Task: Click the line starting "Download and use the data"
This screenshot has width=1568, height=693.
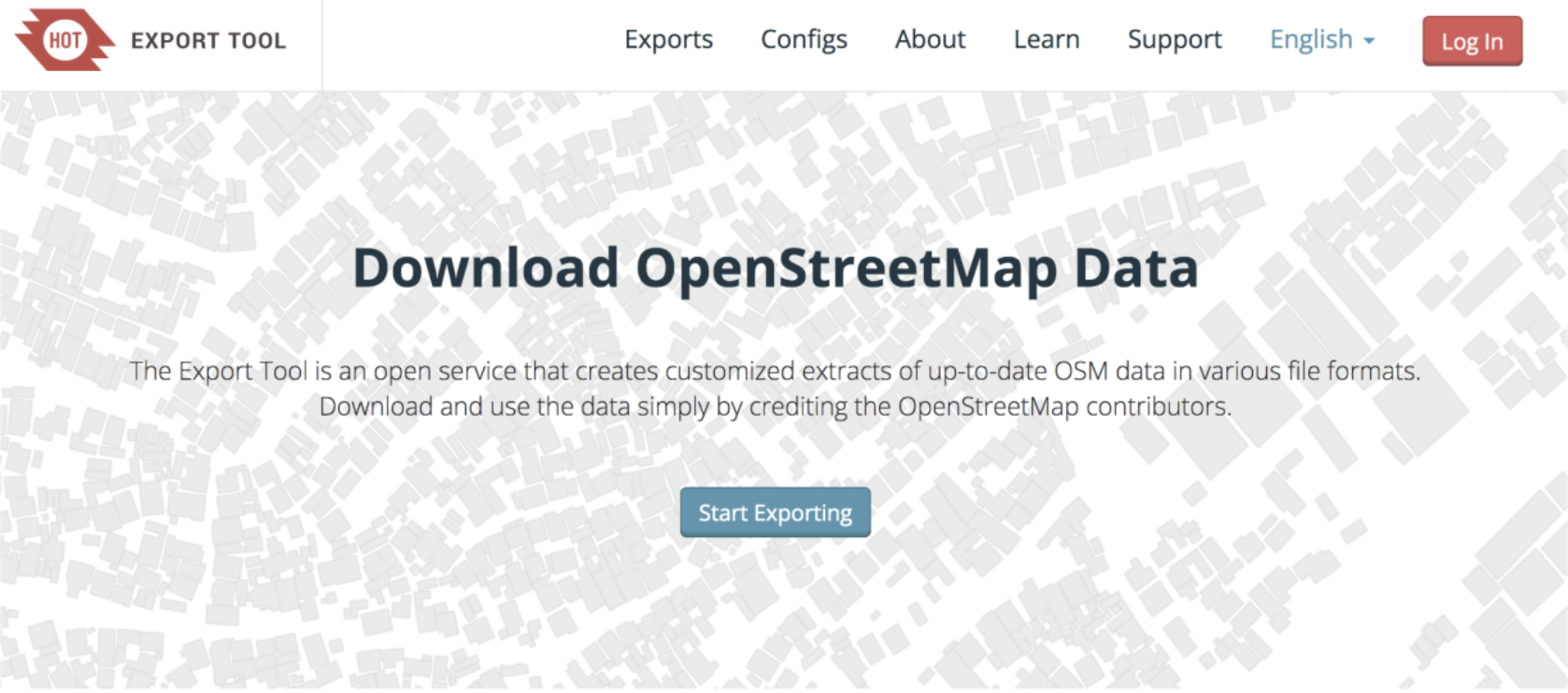Action: (x=776, y=407)
